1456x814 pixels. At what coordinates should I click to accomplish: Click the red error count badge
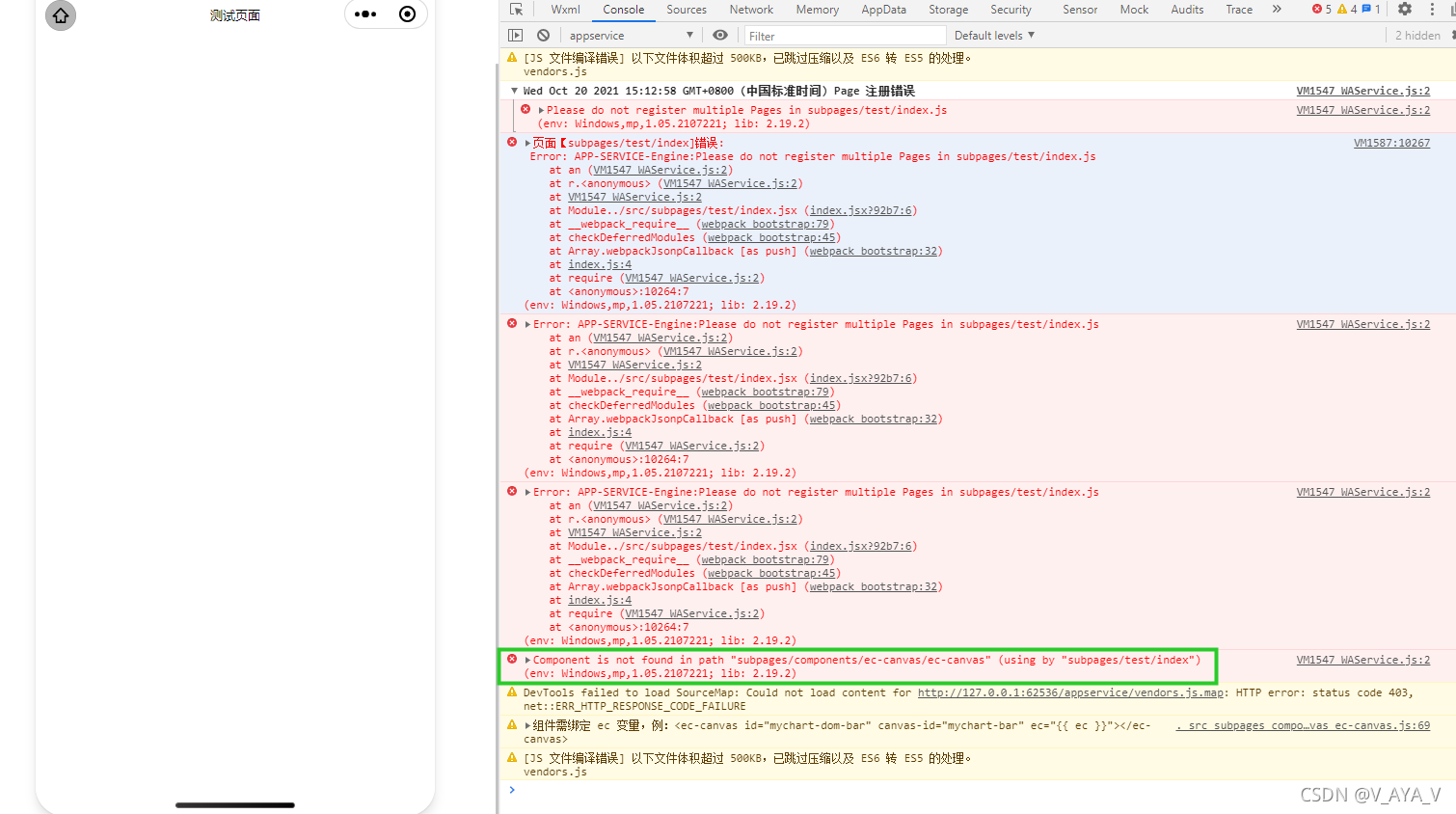[x=1322, y=10]
